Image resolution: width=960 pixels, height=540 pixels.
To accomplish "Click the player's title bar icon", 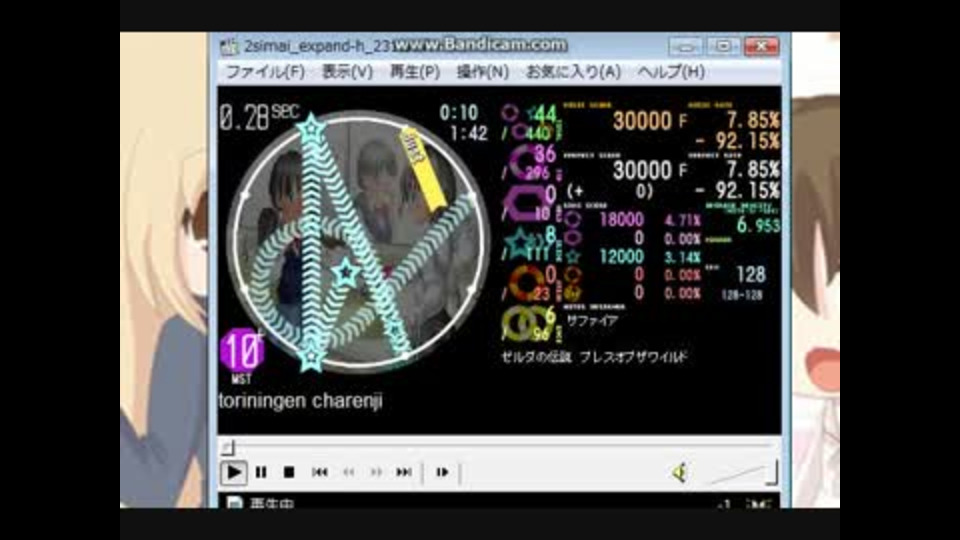I will pyautogui.click(x=229, y=47).
